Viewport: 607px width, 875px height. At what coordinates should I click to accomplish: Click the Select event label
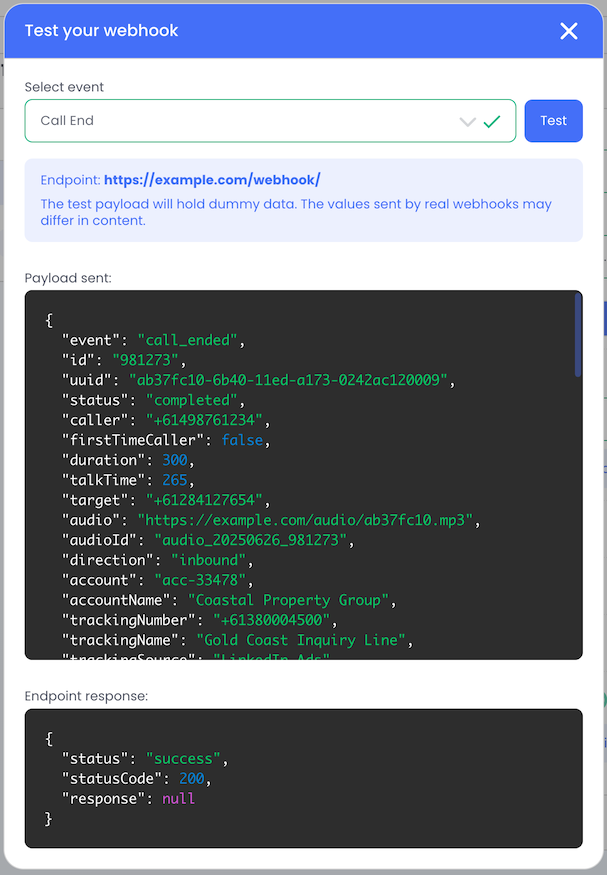tap(64, 87)
